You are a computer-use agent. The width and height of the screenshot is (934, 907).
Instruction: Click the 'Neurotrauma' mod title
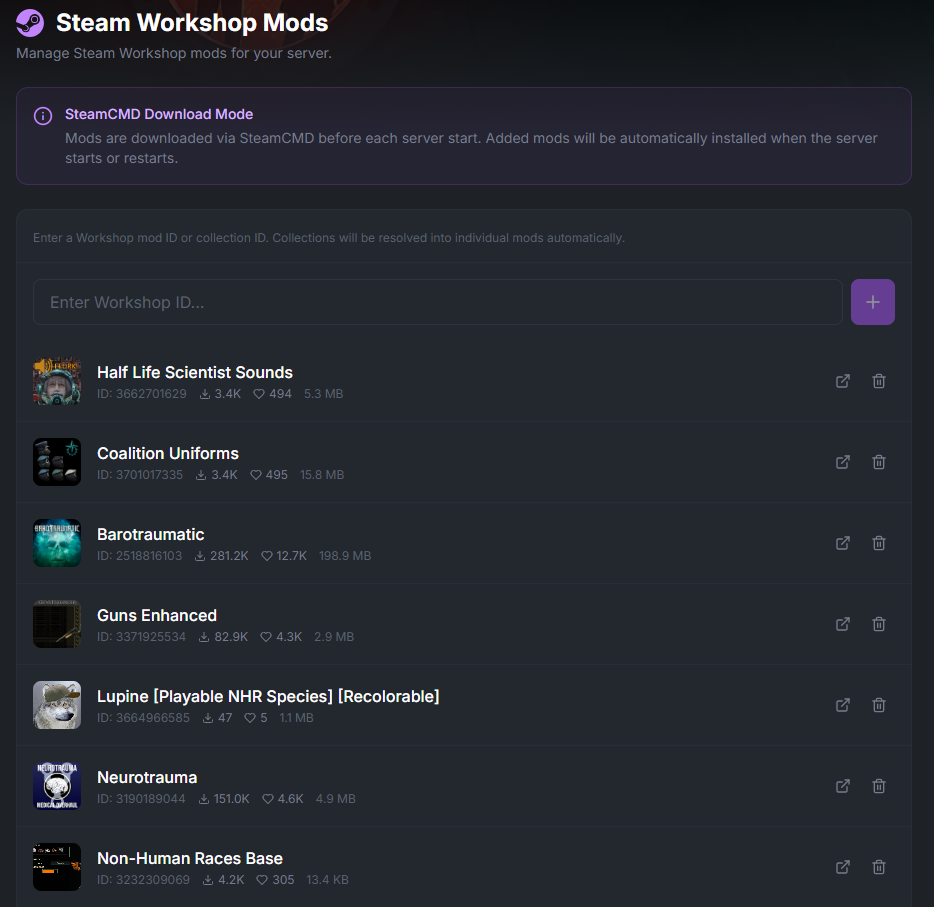[147, 777]
